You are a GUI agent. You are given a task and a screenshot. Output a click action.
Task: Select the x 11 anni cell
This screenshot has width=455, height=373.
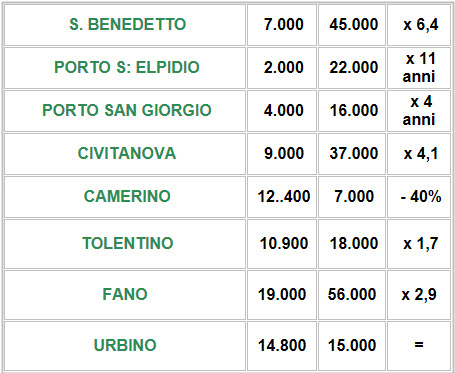[x=419, y=68]
